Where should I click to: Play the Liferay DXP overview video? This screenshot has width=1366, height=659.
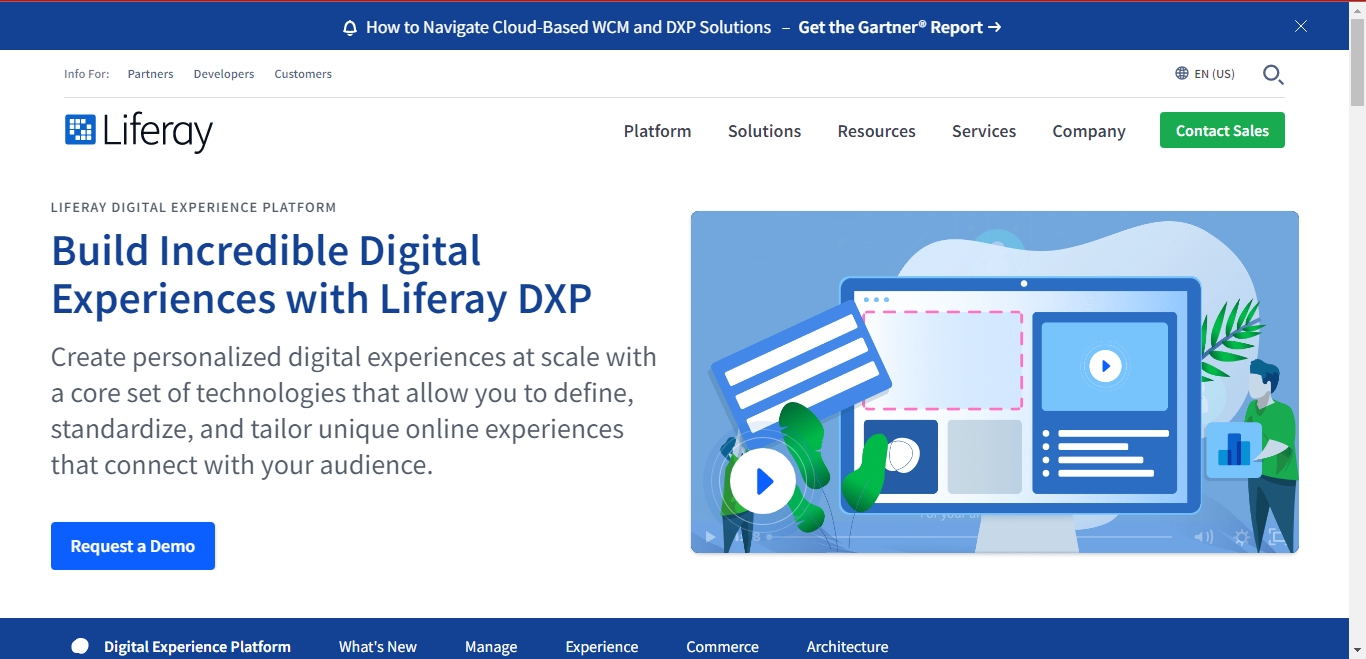(761, 480)
